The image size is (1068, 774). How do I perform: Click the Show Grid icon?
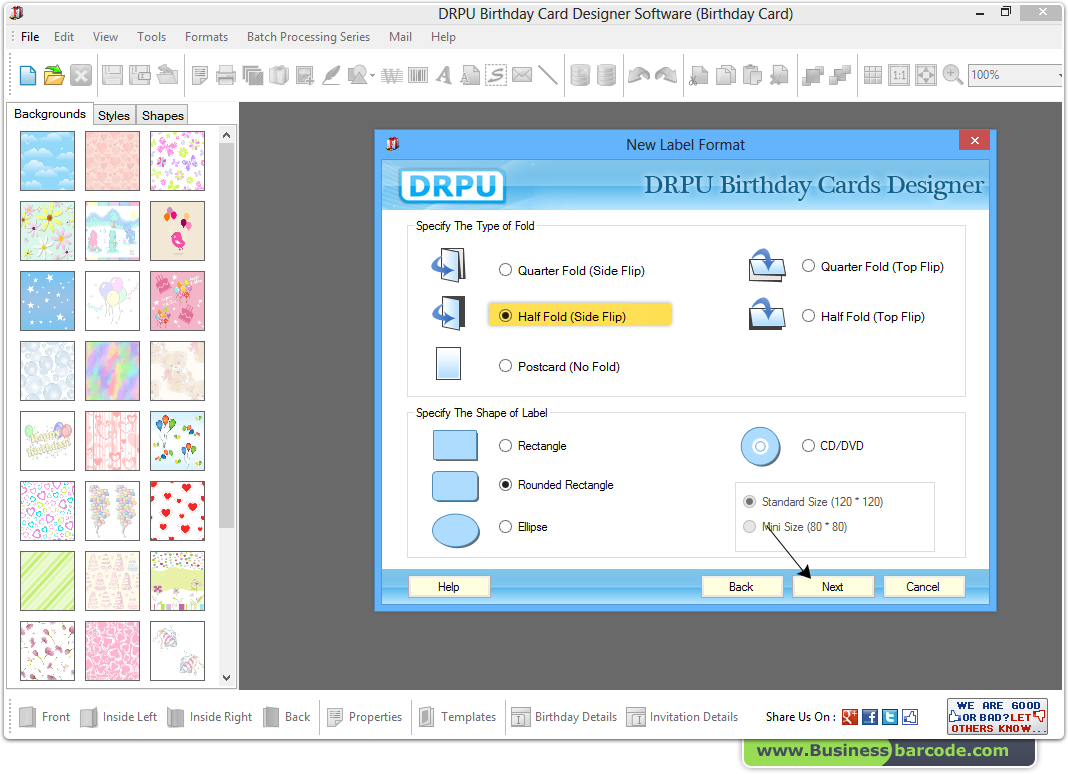pyautogui.click(x=873, y=75)
